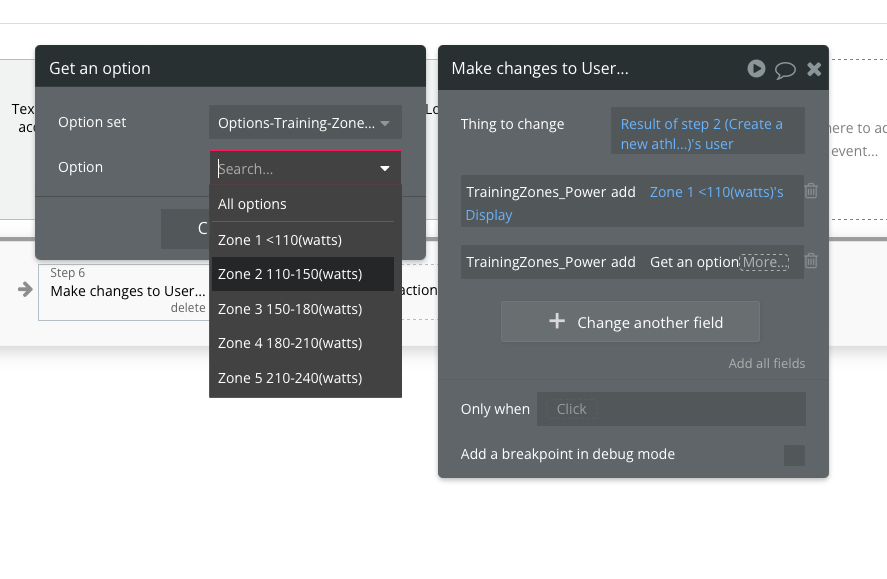Choose Zone 5 210-240(watts) option
887x579 pixels.
click(x=290, y=378)
